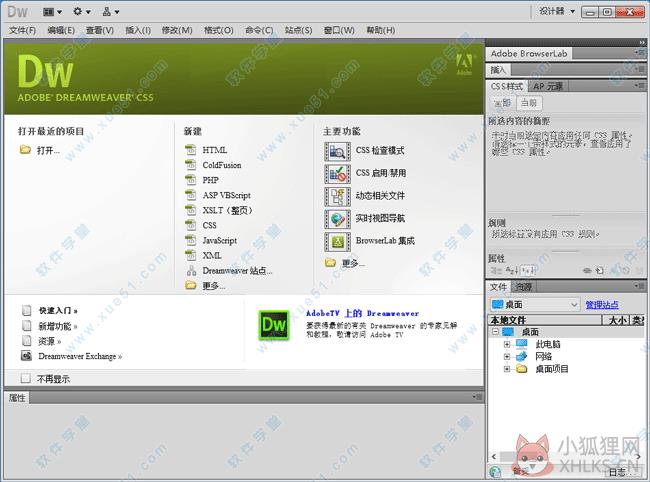Click the XML file icon
This screenshot has width=650, height=482.
click(x=190, y=255)
